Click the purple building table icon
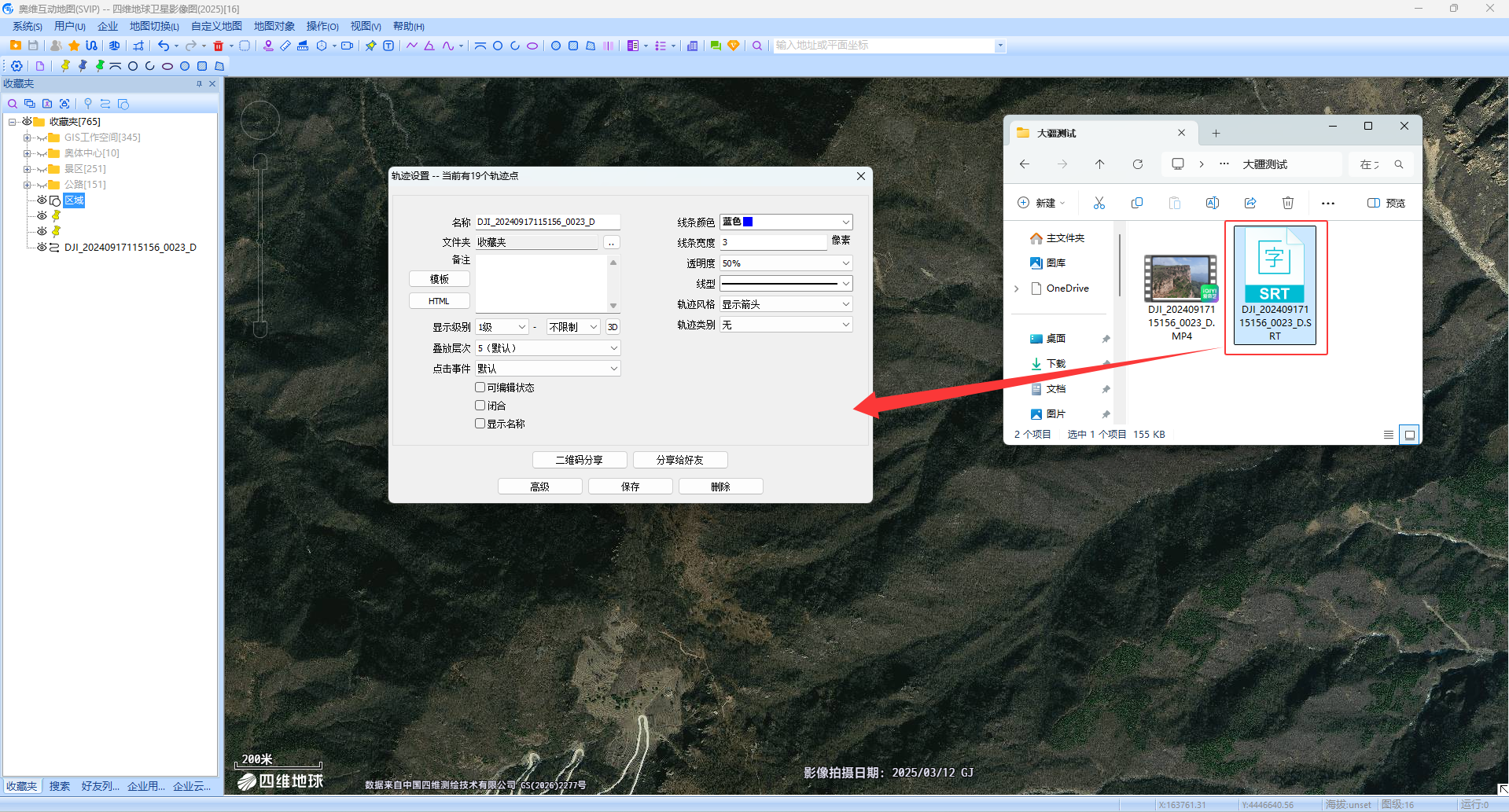This screenshot has width=1509, height=812. [x=692, y=46]
